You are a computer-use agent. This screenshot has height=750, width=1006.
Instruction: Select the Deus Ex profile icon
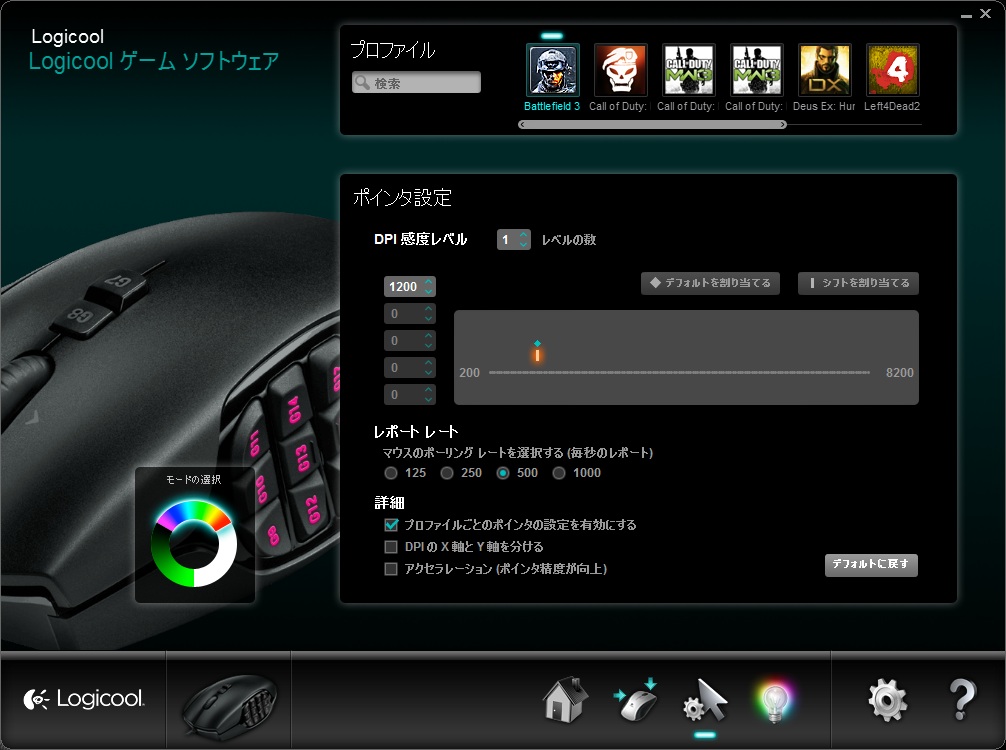[824, 70]
